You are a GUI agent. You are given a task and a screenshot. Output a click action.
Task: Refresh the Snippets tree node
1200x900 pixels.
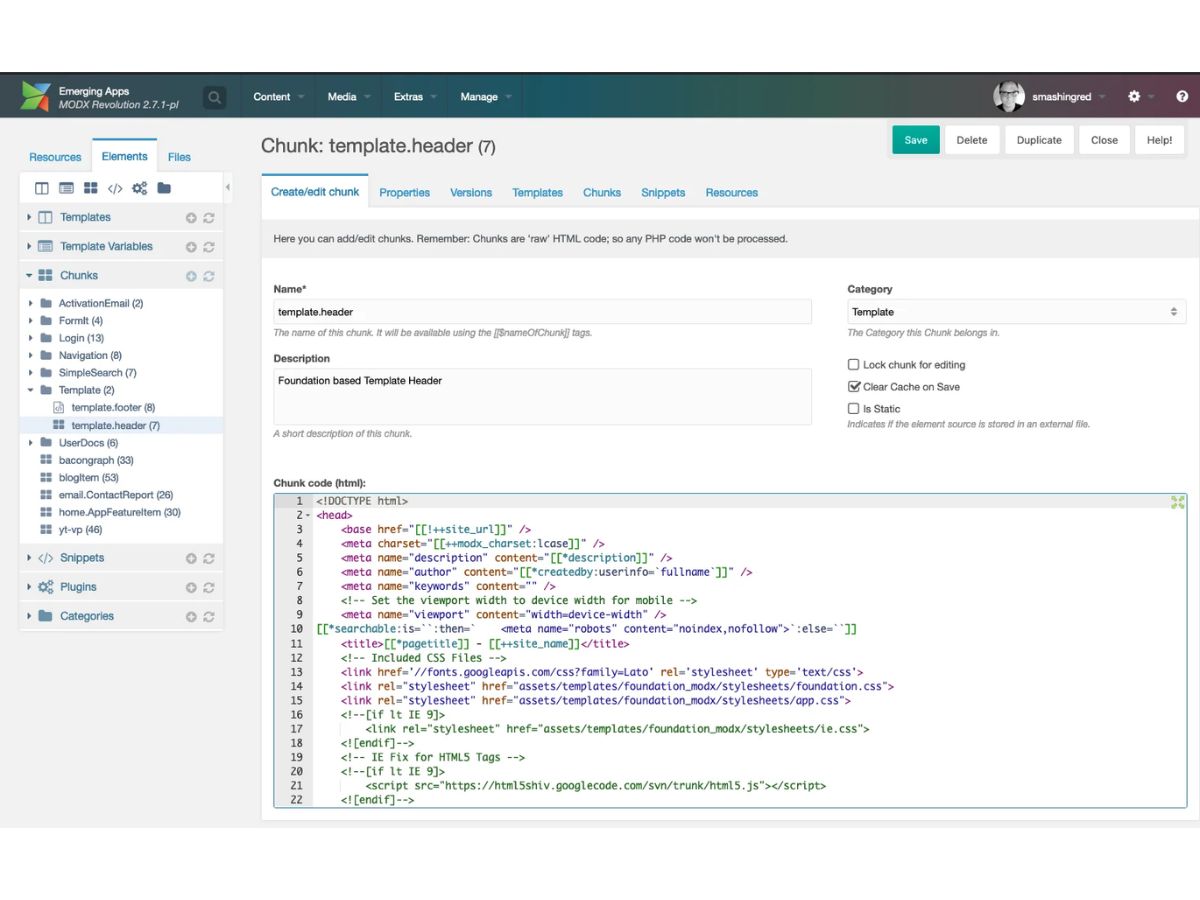209,559
